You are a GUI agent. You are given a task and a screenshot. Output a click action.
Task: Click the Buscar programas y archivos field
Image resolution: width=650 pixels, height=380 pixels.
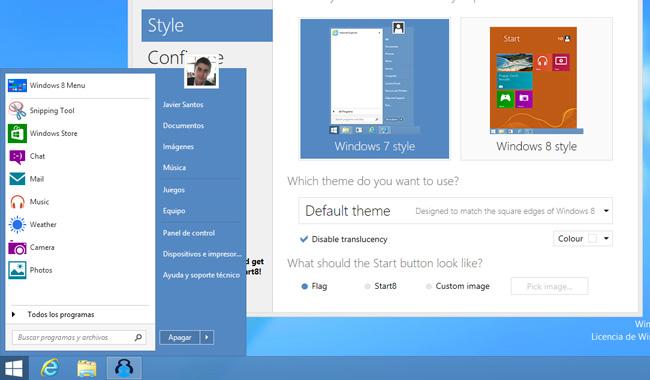pyautogui.click(x=79, y=337)
